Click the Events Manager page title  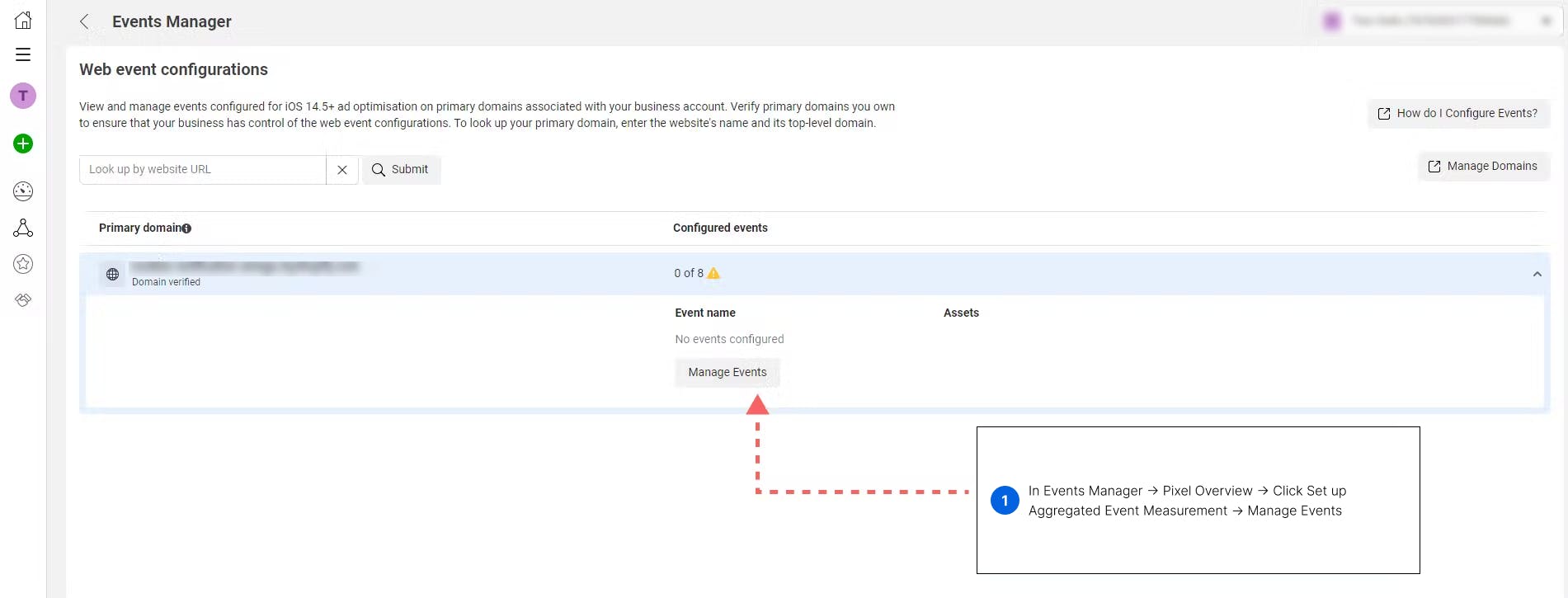[x=172, y=21]
